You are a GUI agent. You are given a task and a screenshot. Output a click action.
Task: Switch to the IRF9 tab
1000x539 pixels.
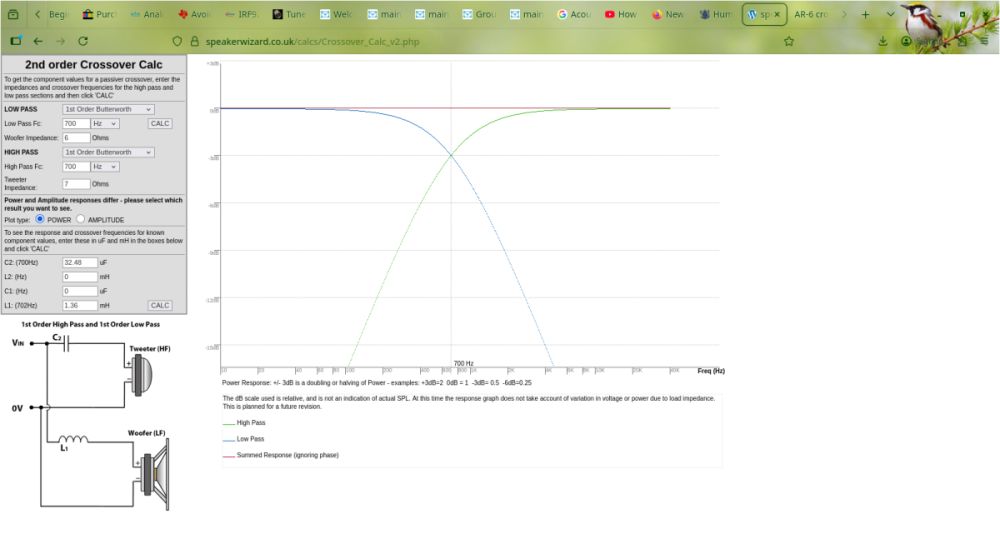pyautogui.click(x=242, y=14)
